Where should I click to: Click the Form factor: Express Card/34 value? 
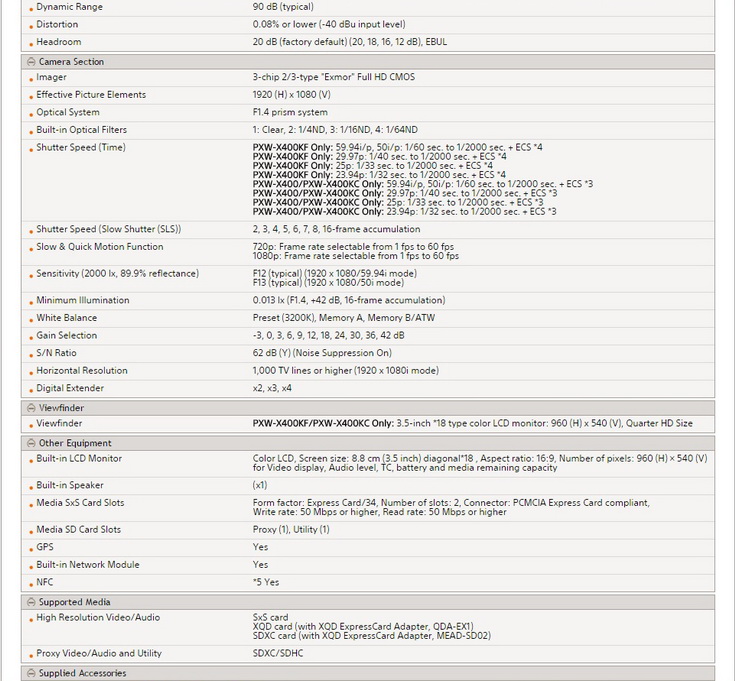click(451, 507)
